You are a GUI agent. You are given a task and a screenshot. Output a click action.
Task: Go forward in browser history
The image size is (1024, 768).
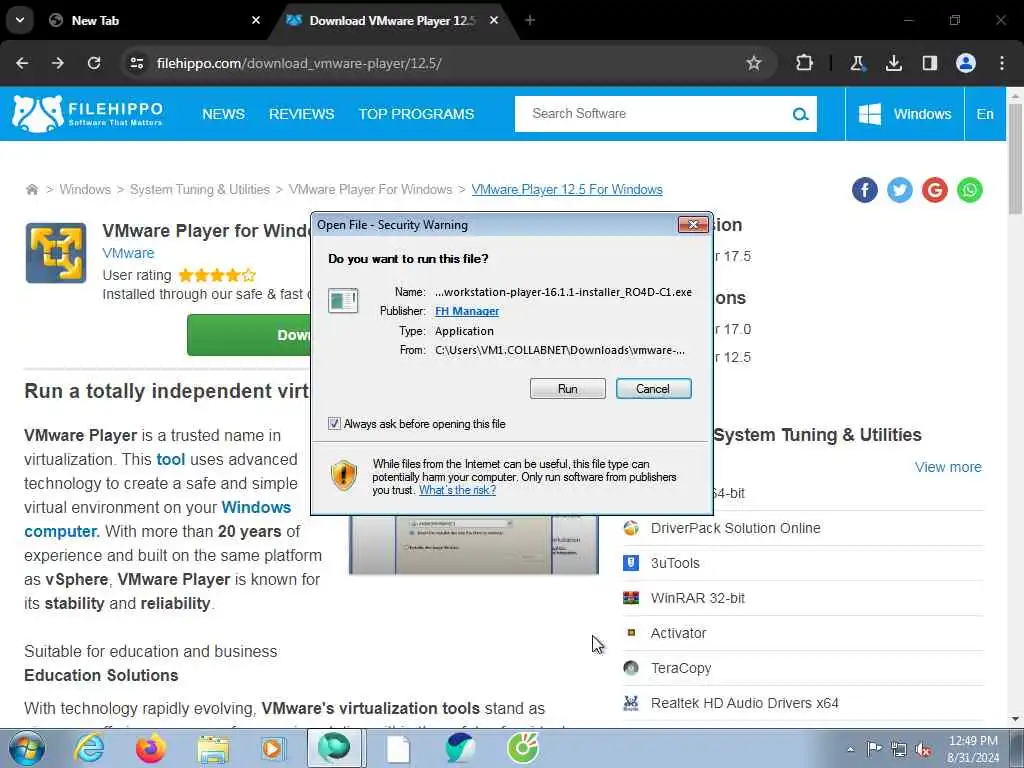pyautogui.click(x=58, y=63)
